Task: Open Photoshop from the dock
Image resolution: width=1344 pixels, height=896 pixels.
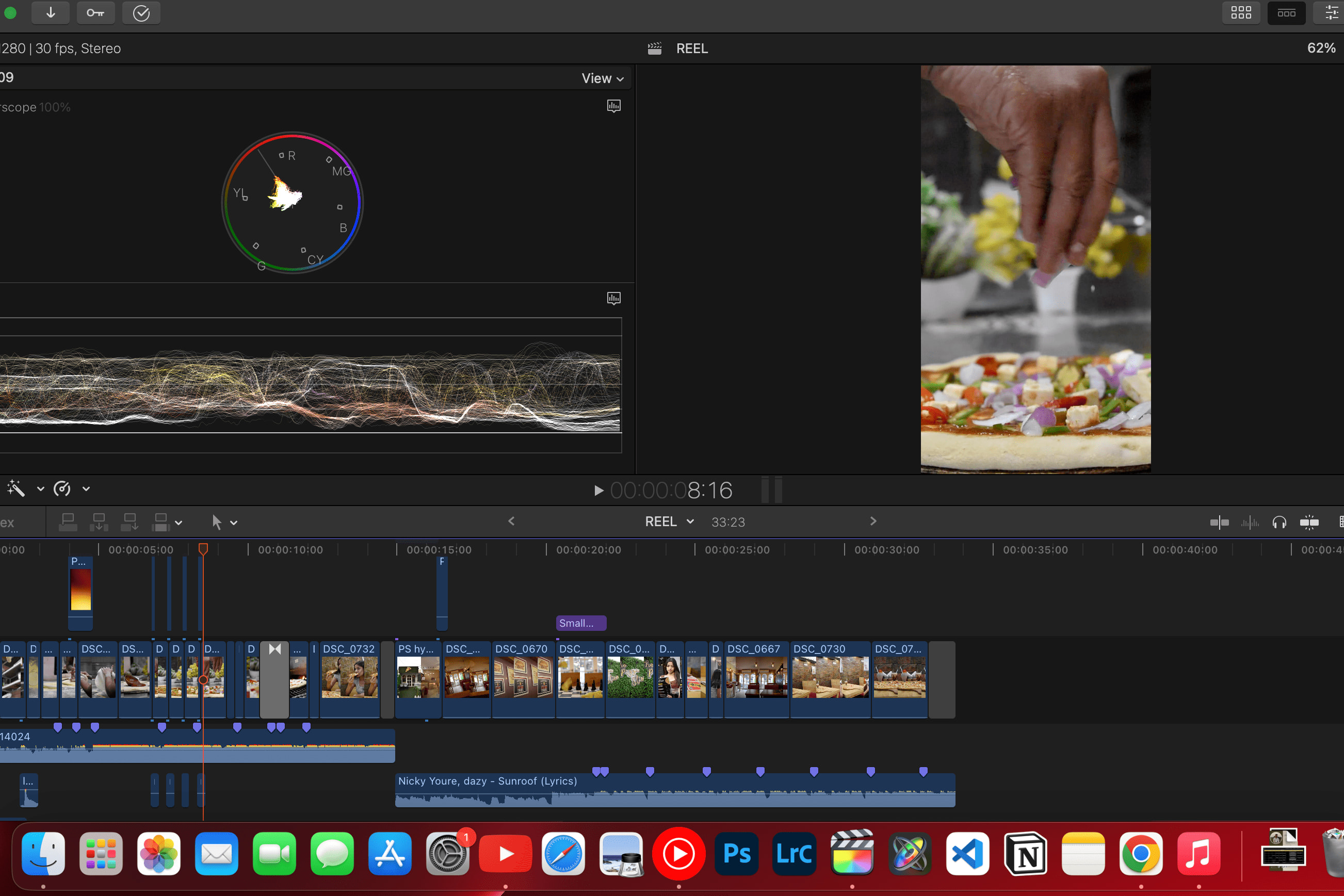Action: coord(736,854)
